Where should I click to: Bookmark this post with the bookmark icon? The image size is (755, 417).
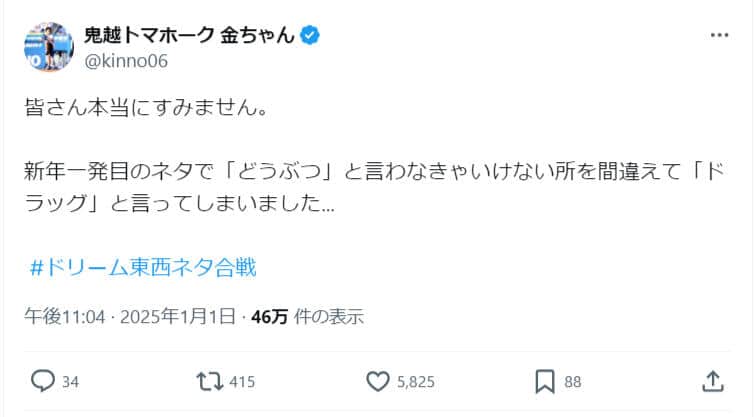(544, 381)
